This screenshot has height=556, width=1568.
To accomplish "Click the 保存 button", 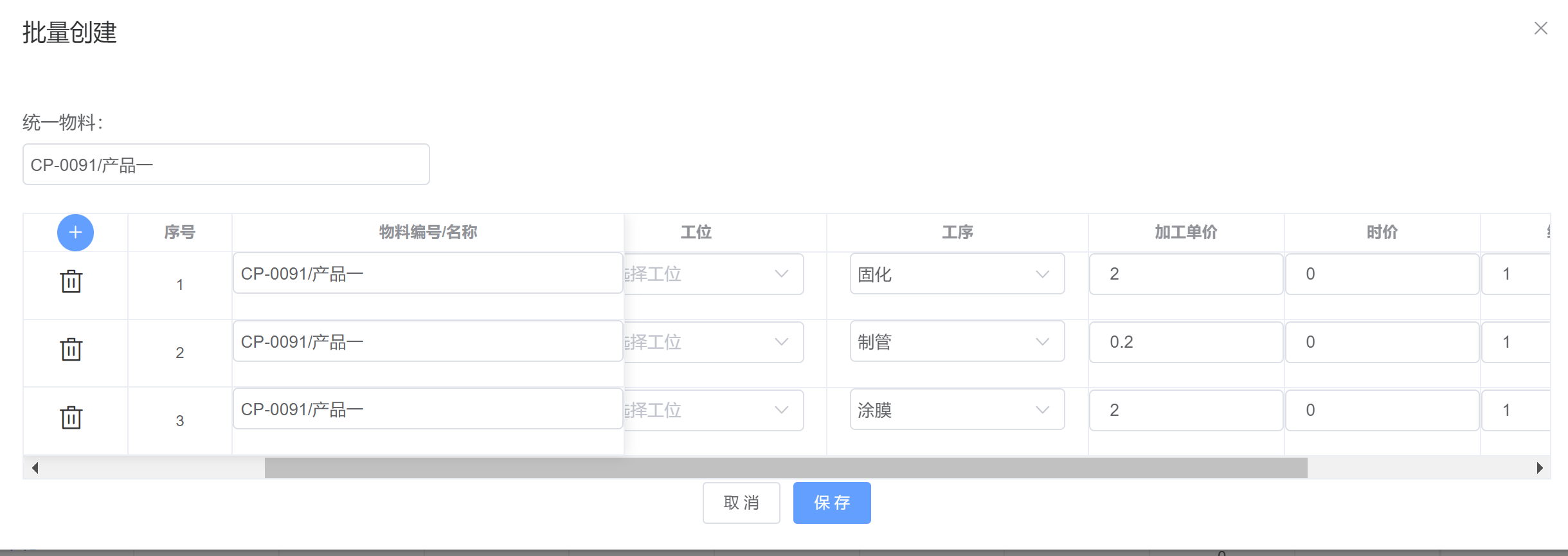I will (832, 503).
